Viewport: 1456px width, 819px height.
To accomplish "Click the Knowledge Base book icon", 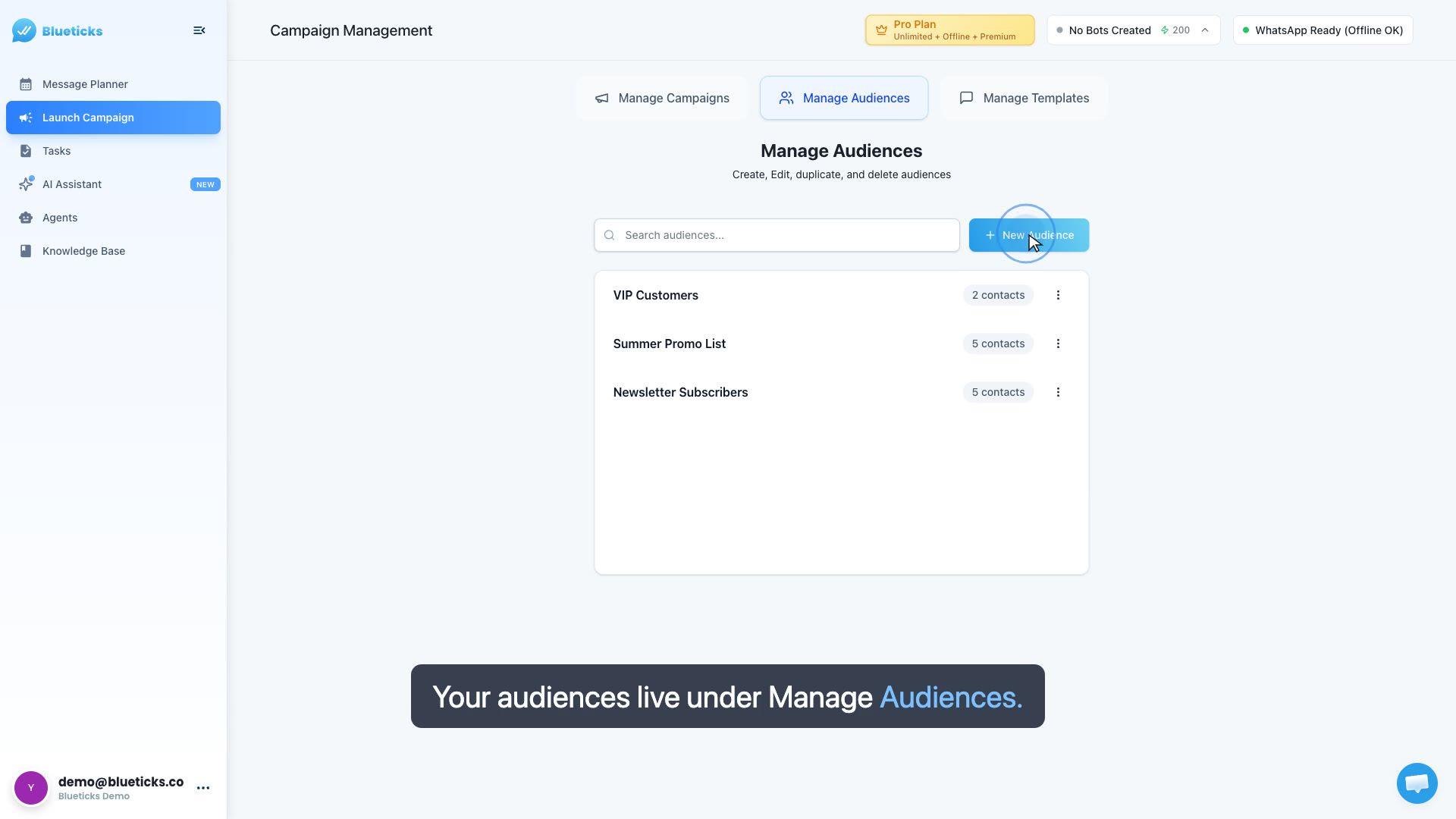I will pyautogui.click(x=26, y=251).
